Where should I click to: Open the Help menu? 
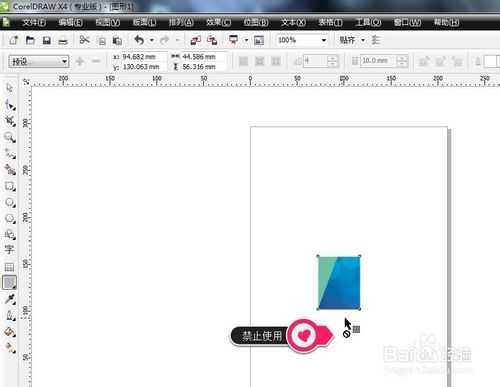pos(446,22)
